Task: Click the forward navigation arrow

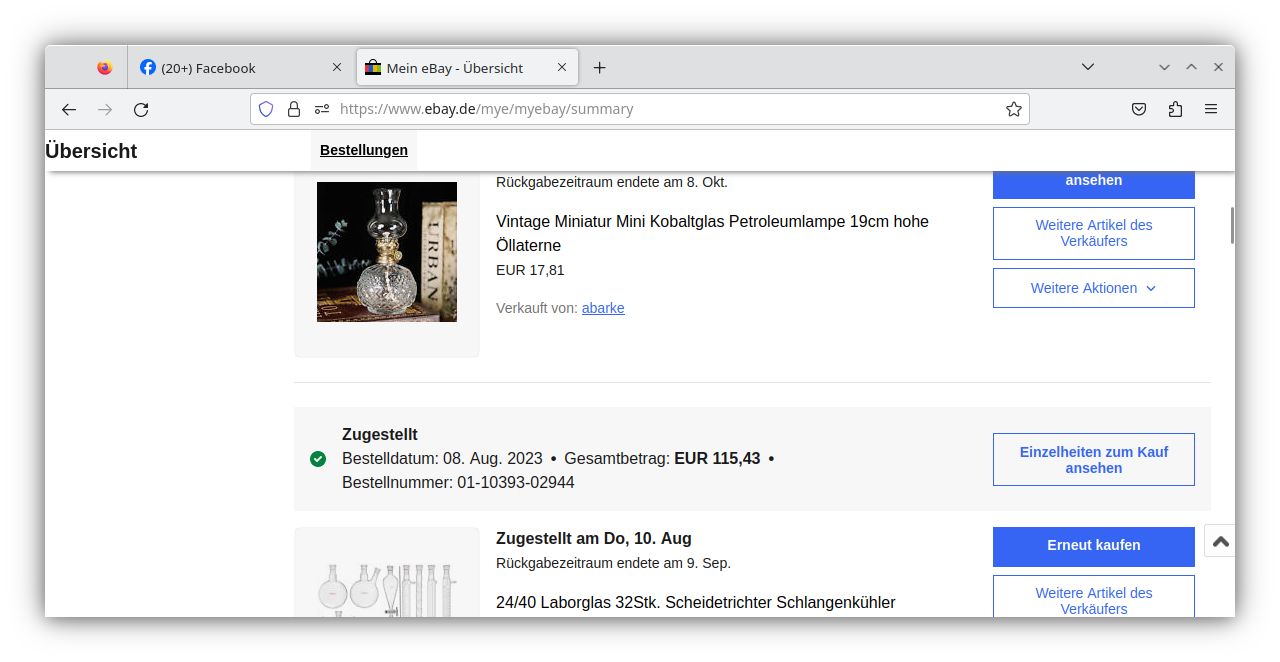Action: tap(104, 109)
